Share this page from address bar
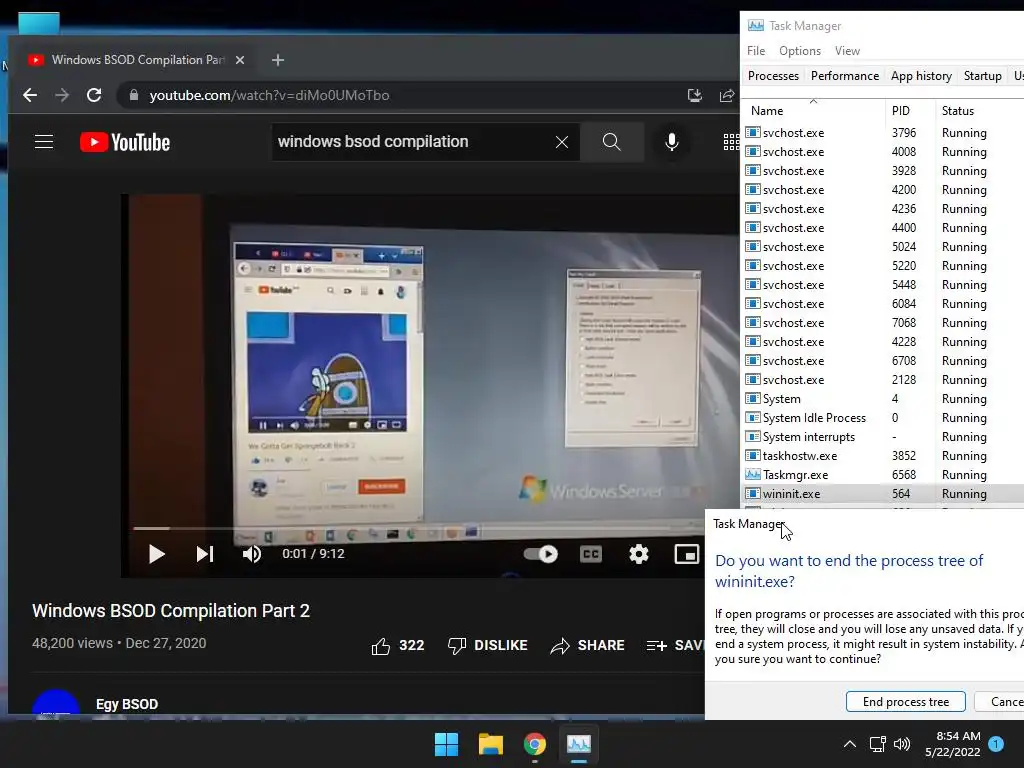 tap(727, 95)
